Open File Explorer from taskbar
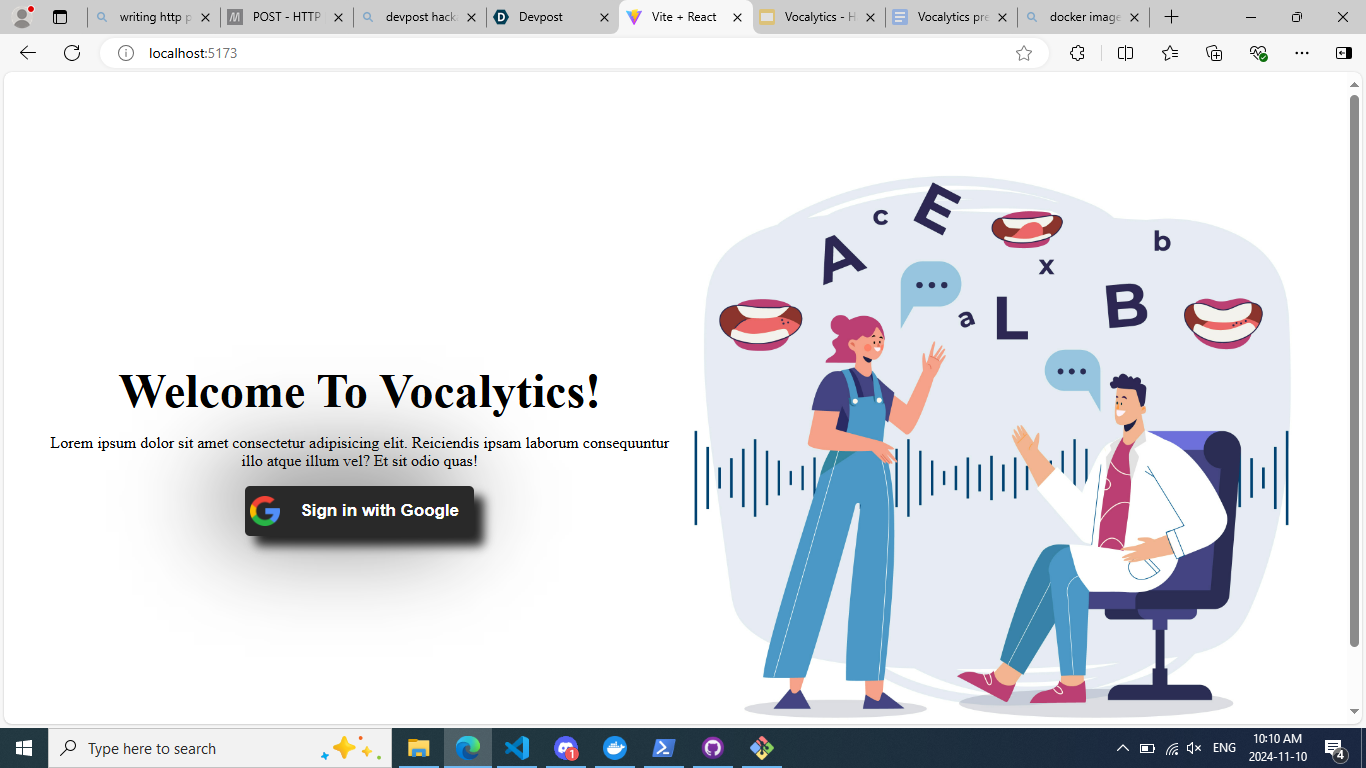Viewport: 1366px width, 768px height. (418, 748)
